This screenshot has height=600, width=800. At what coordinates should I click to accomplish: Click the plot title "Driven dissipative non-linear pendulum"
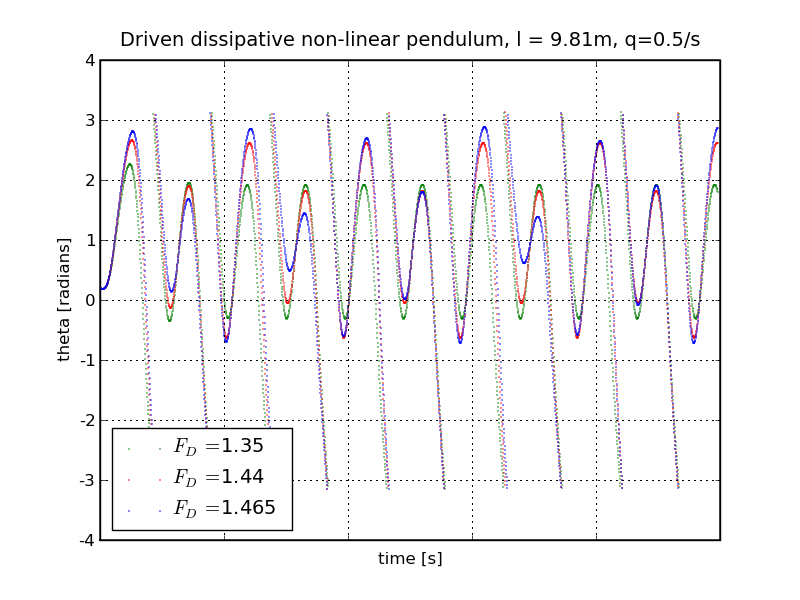pos(410,40)
